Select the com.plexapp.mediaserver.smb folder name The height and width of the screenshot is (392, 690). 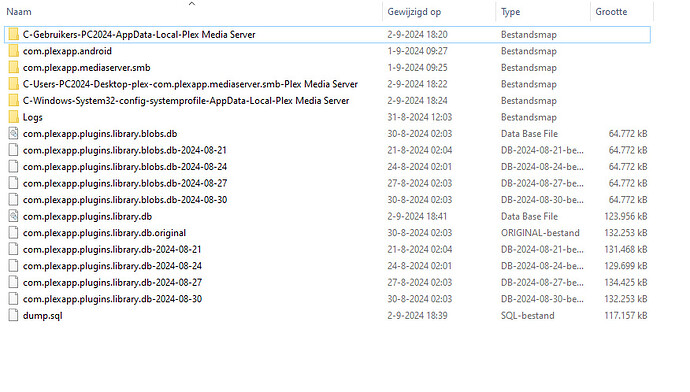[87, 67]
